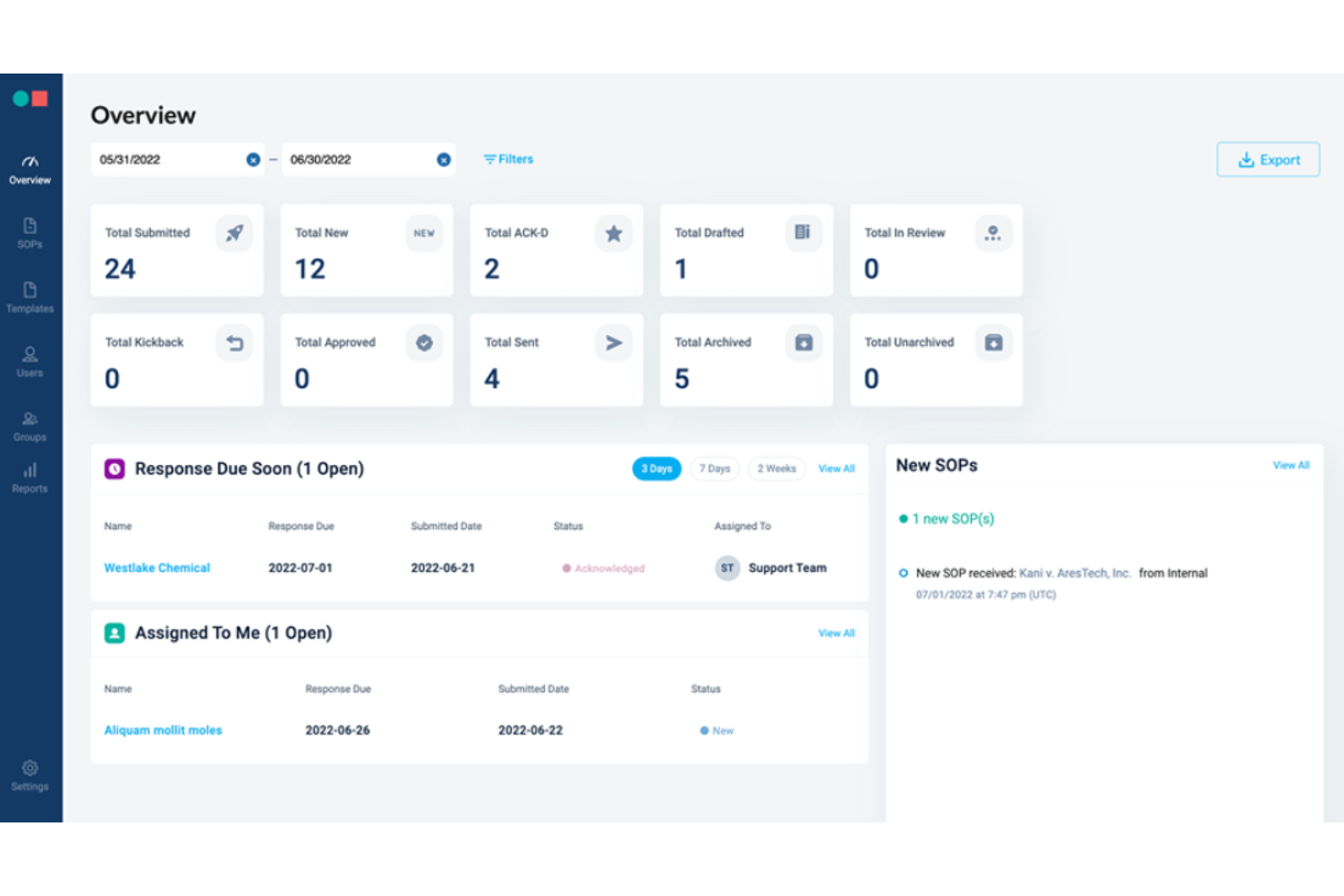
Task: View All in Assigned To Me
Action: pyautogui.click(x=836, y=633)
